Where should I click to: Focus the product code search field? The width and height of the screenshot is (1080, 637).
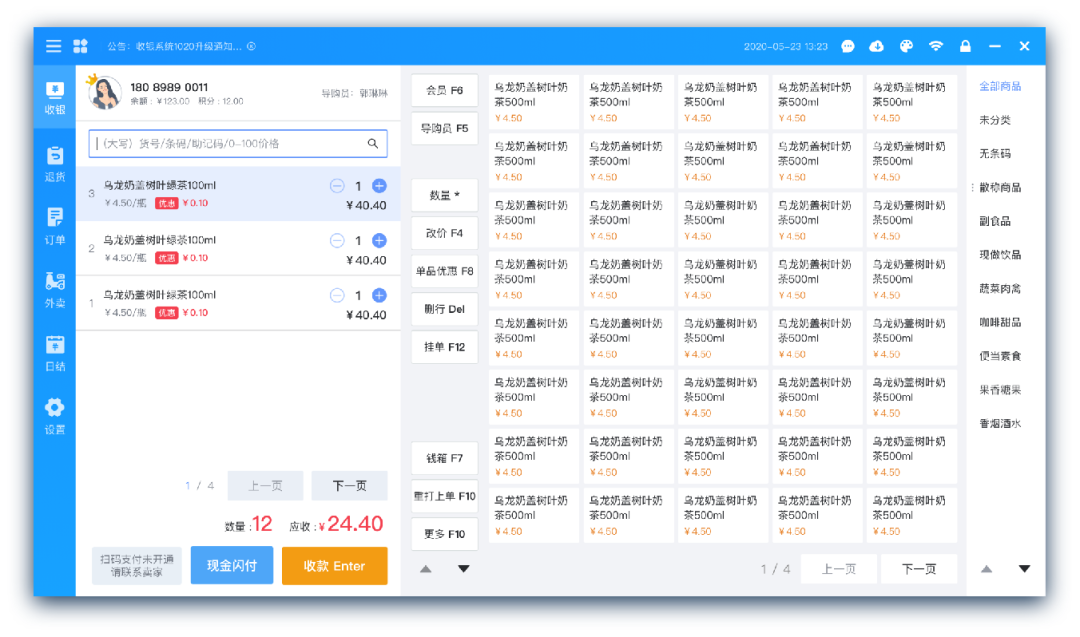tap(225, 144)
